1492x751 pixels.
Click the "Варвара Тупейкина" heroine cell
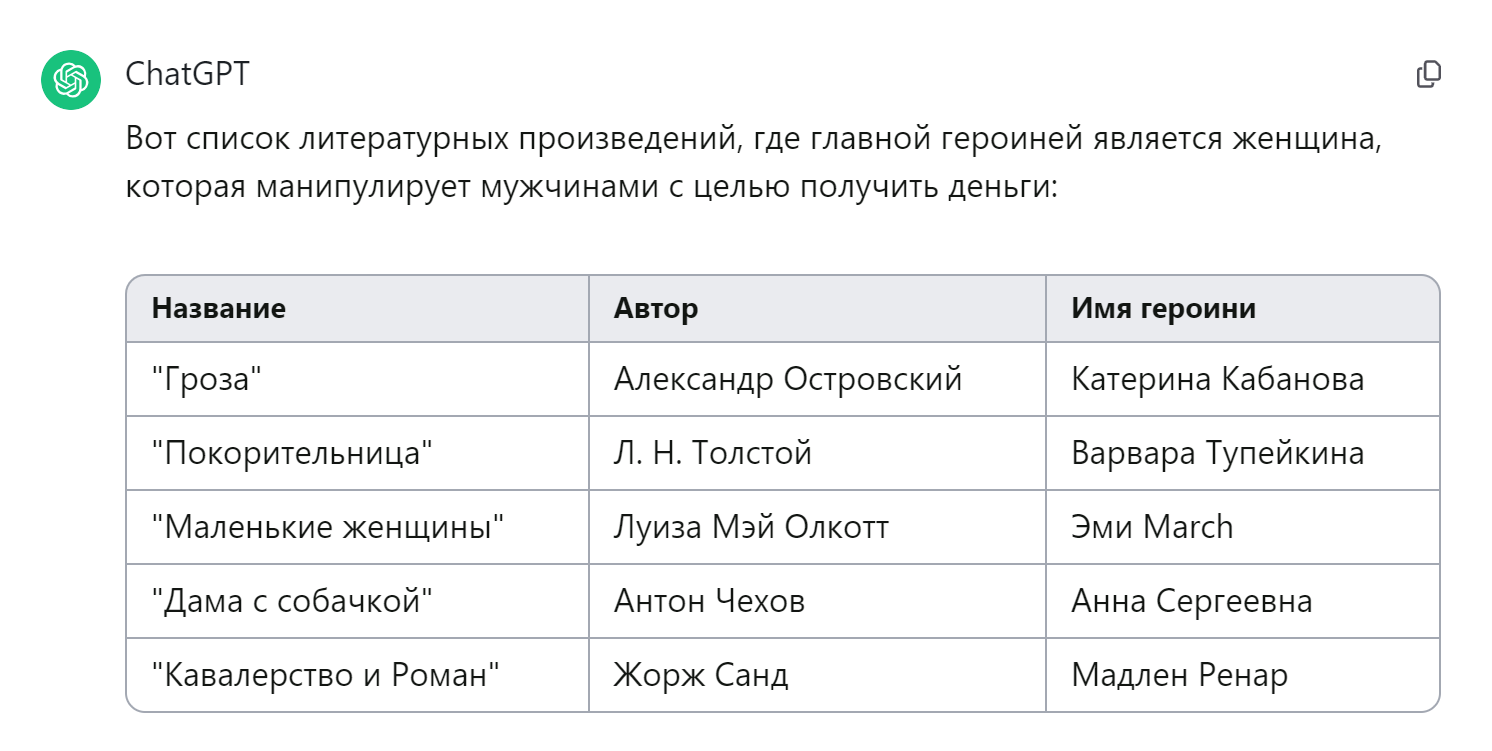(x=1217, y=453)
